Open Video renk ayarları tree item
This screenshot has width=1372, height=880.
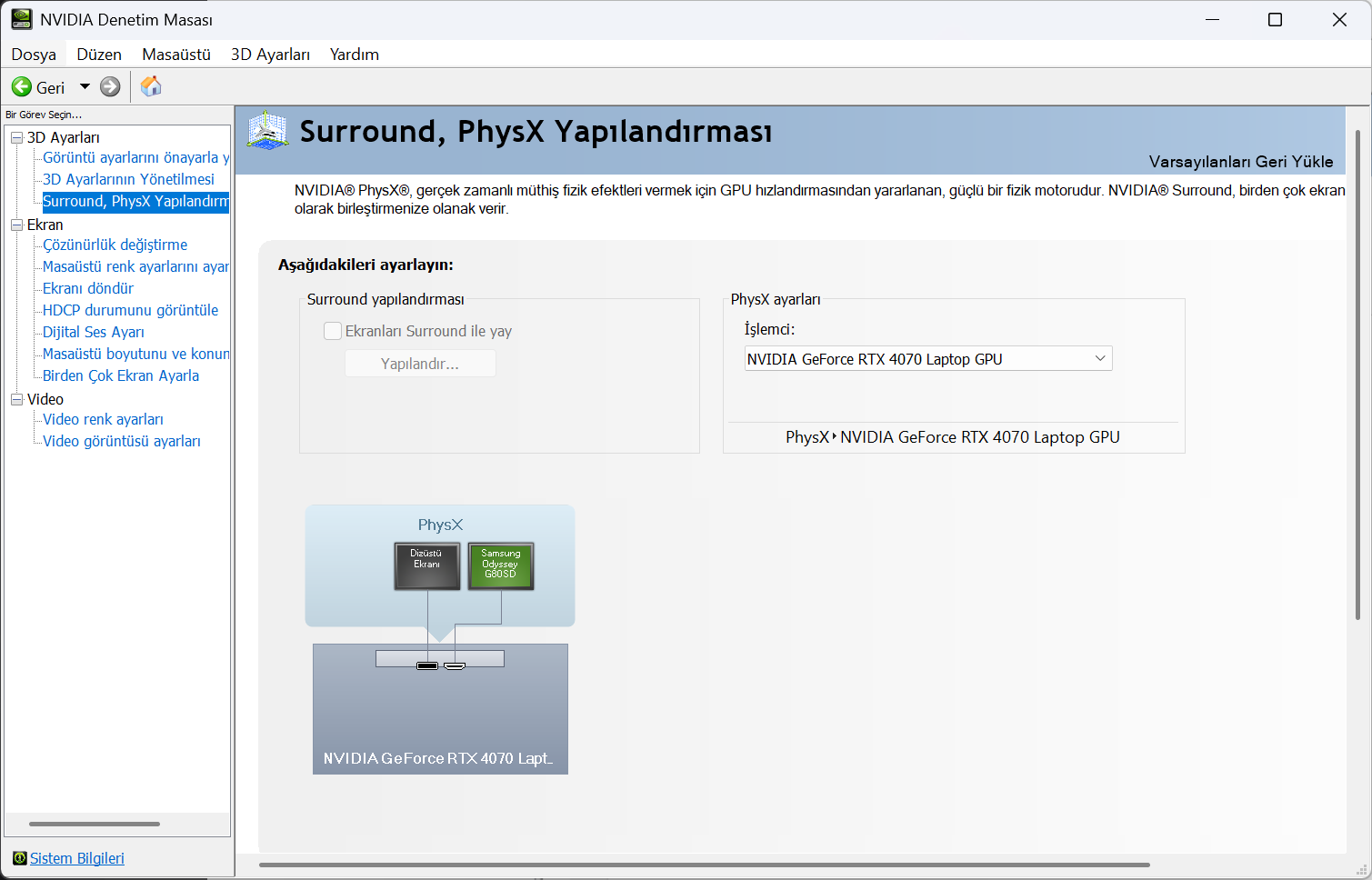click(x=103, y=419)
